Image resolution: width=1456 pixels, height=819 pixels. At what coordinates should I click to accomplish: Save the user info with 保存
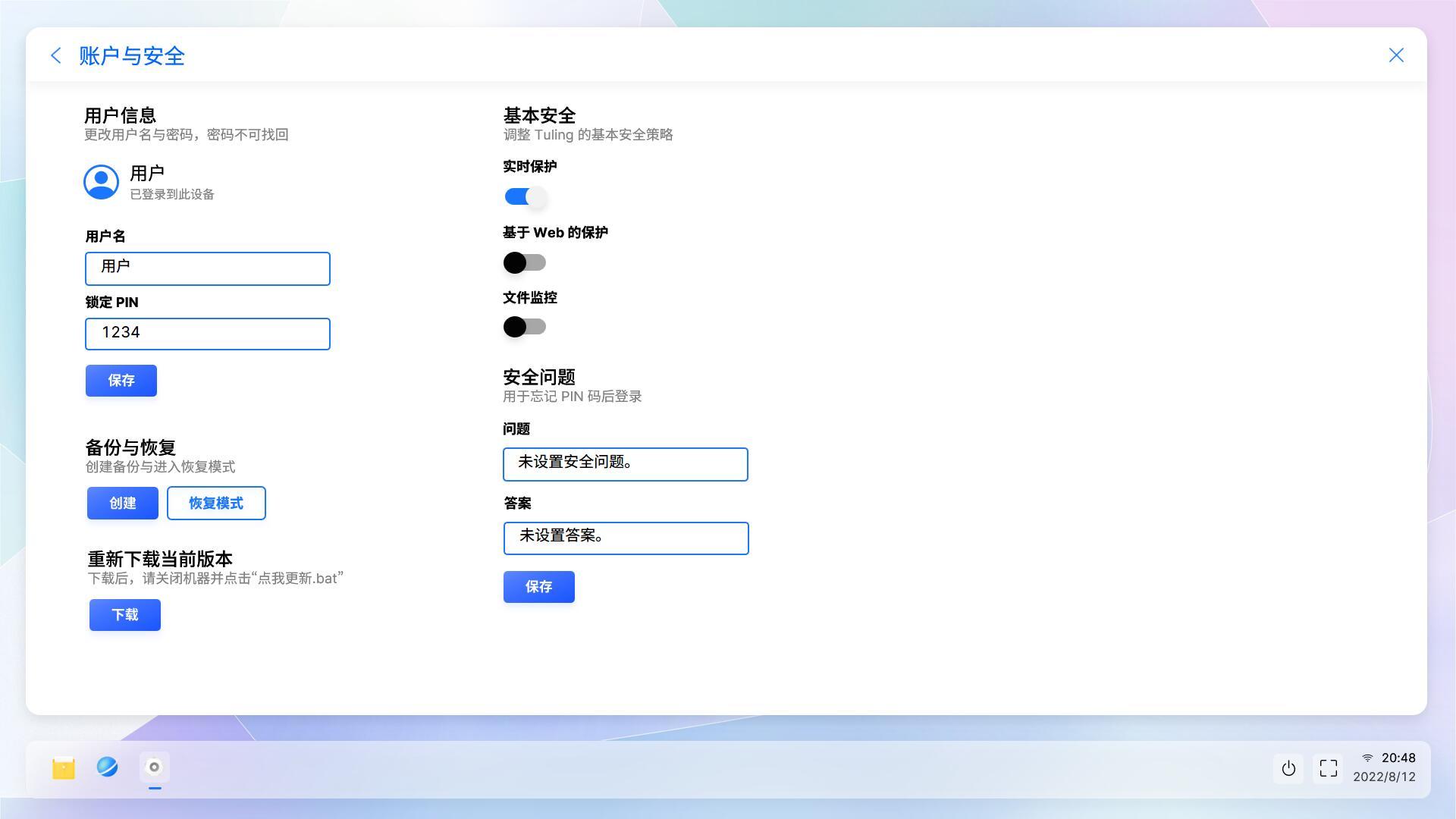point(121,380)
